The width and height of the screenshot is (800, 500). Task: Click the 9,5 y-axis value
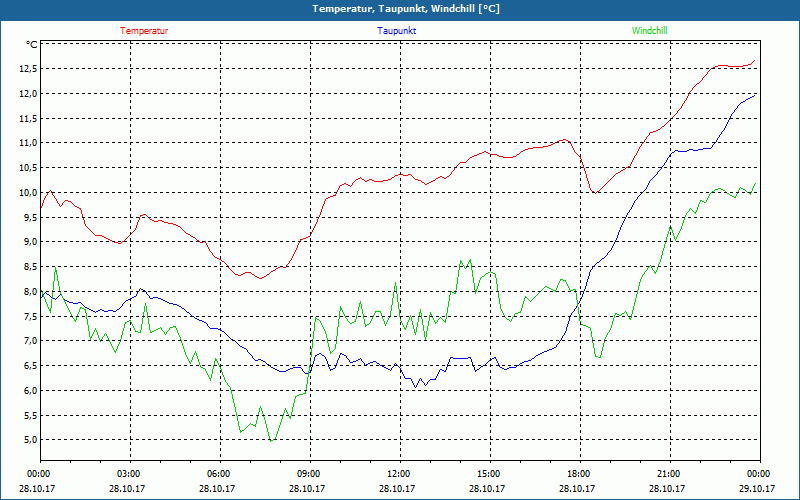30,218
